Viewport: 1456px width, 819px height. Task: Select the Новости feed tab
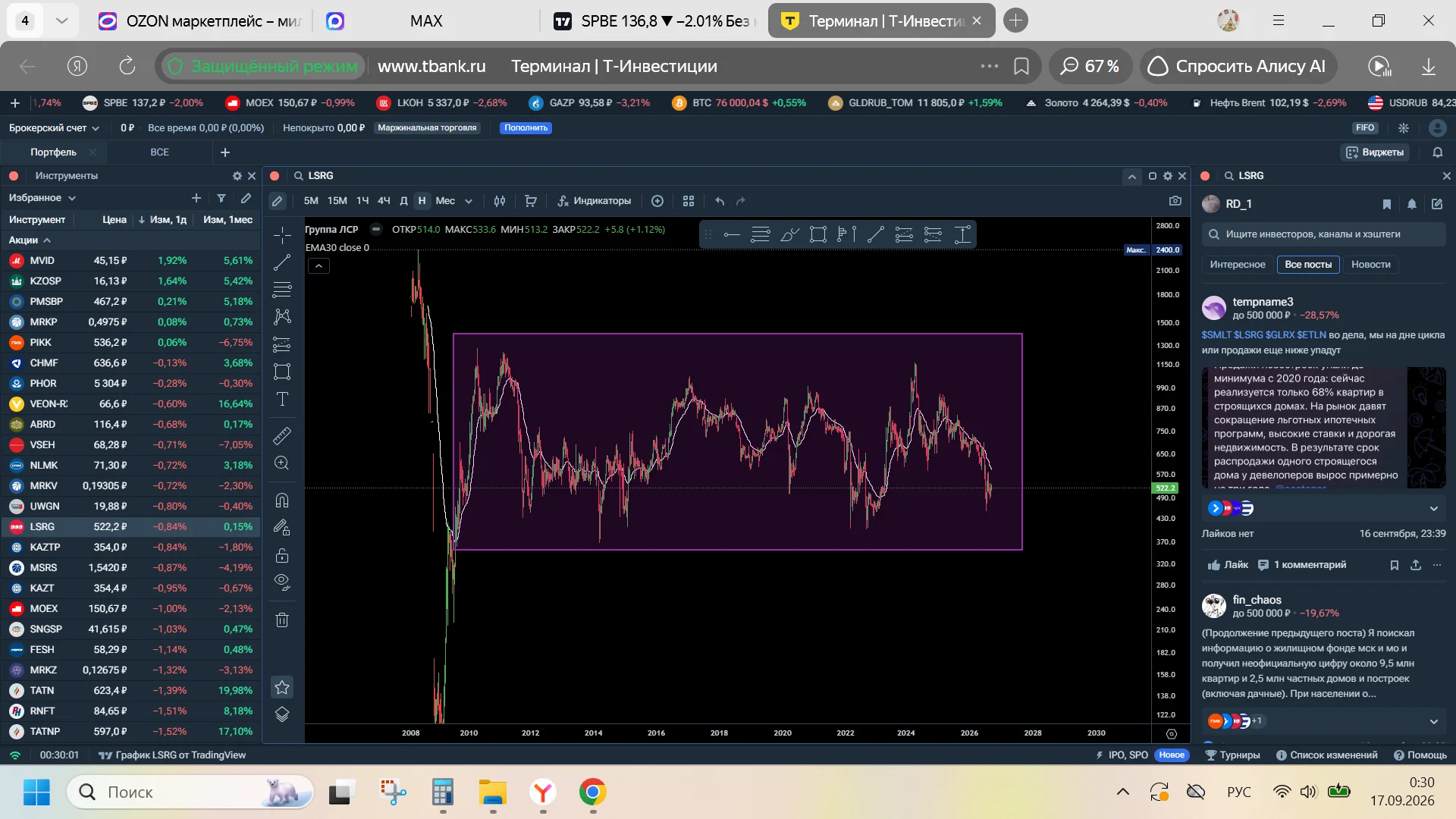[x=1371, y=265]
